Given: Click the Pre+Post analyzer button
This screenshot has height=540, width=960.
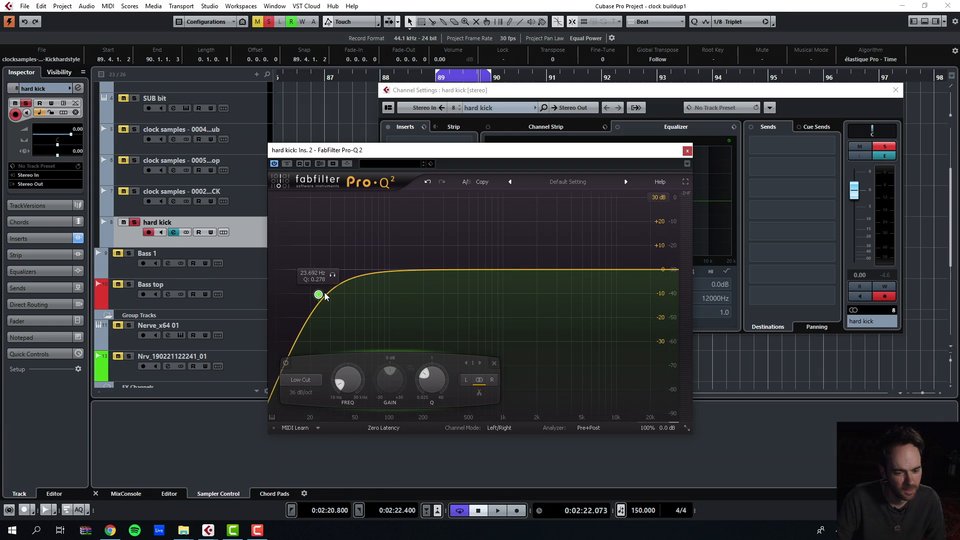Looking at the screenshot, I should pos(588,428).
